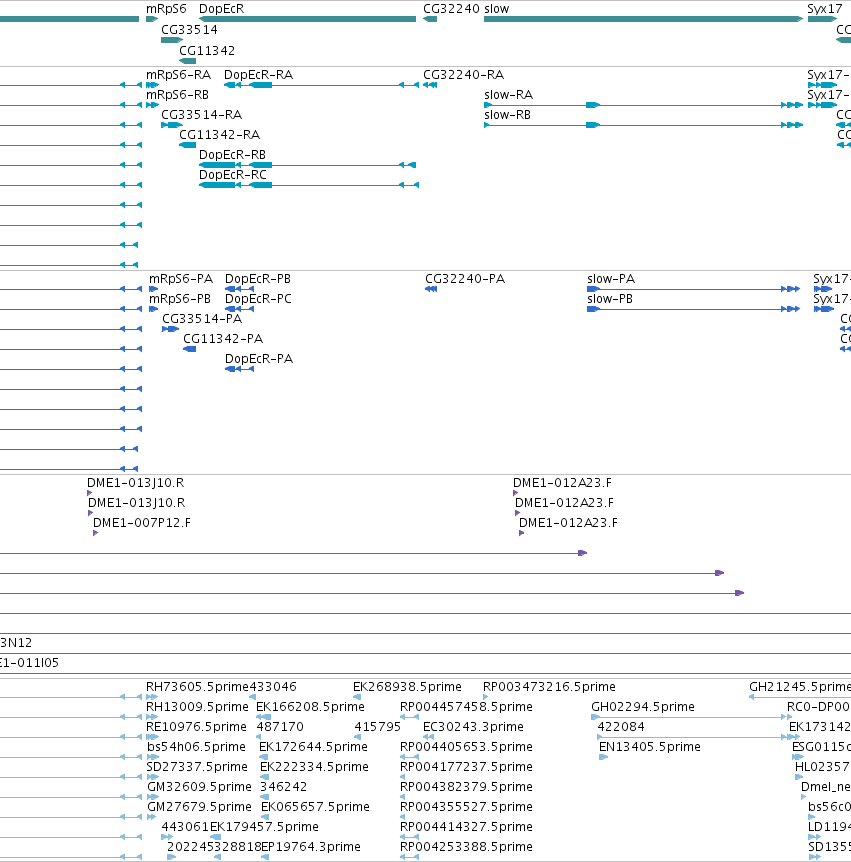Click the EP19764.3prime EST label
Image resolution: width=851 pixels, height=862 pixels.
click(x=311, y=847)
